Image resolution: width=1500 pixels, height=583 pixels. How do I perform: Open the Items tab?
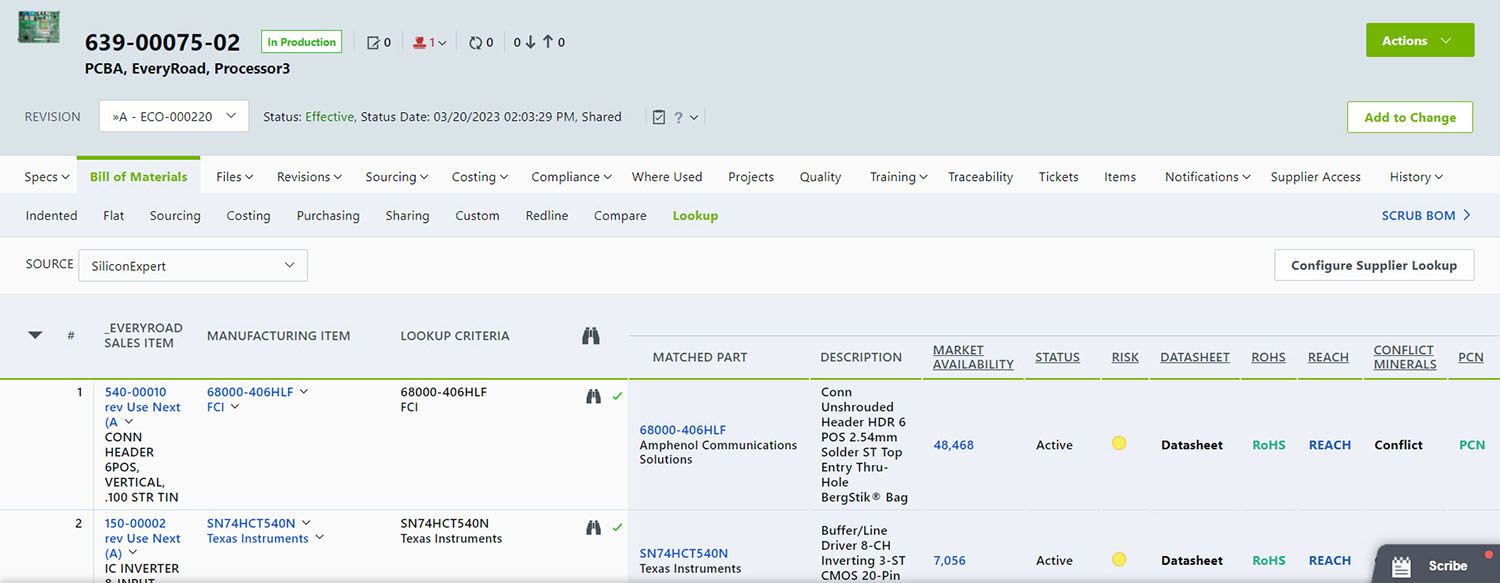pos(1120,177)
